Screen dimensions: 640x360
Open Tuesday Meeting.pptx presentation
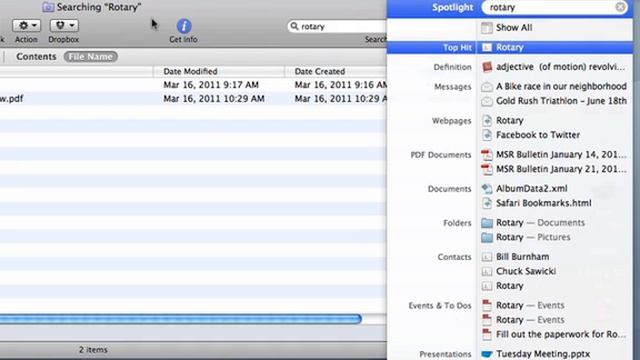click(543, 354)
